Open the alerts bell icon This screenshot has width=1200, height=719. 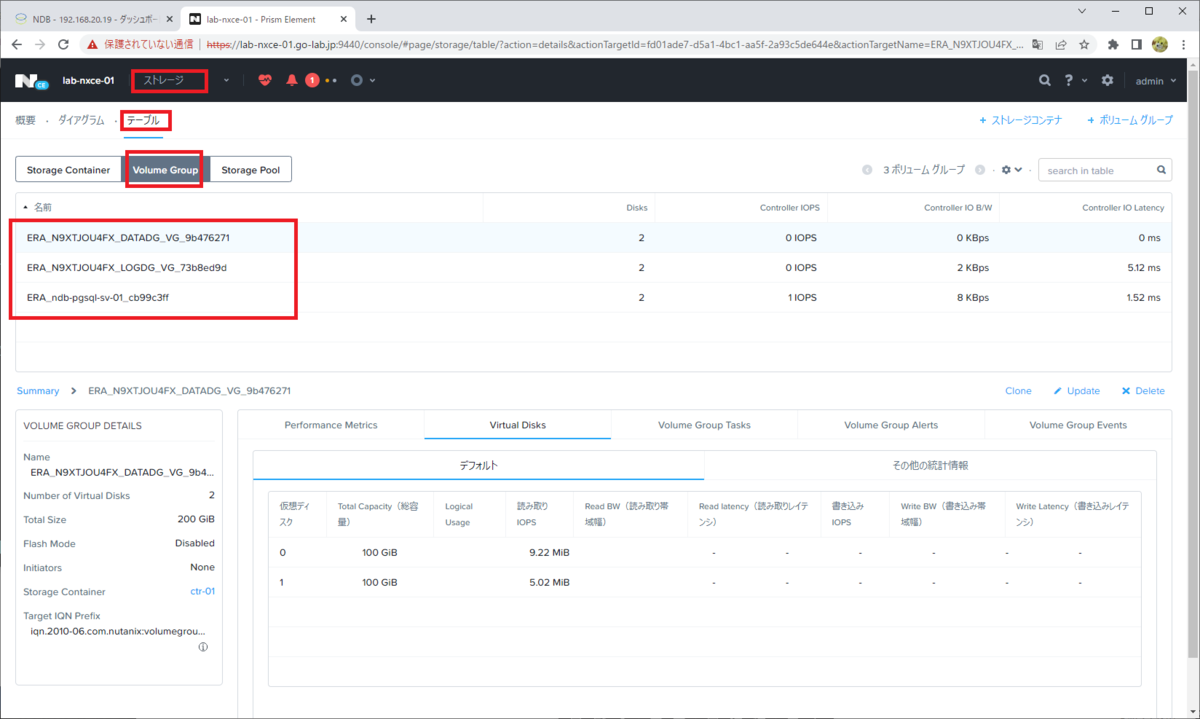292,80
